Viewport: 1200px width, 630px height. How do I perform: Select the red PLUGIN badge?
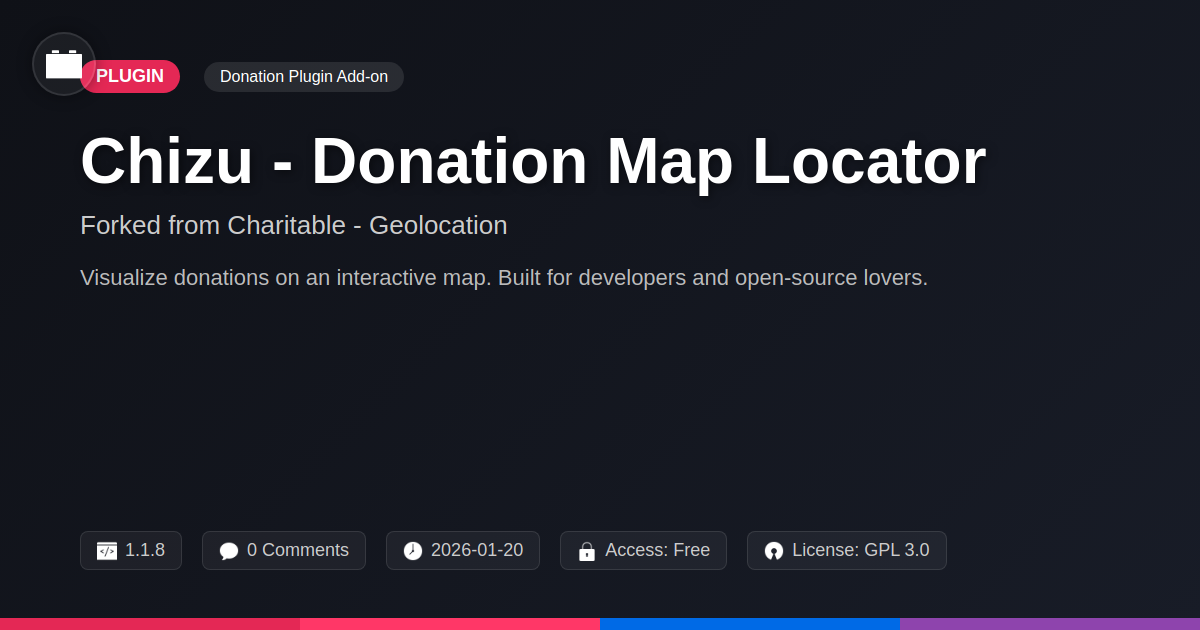(x=130, y=76)
